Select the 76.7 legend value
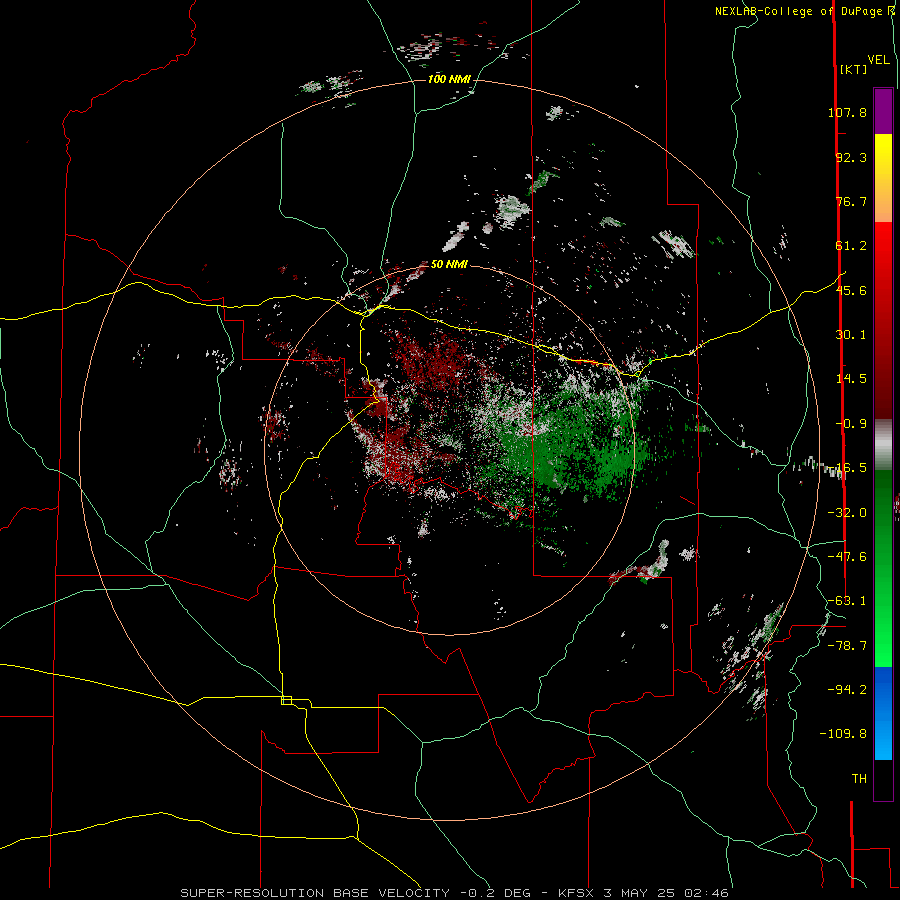The image size is (900, 900). coord(851,201)
